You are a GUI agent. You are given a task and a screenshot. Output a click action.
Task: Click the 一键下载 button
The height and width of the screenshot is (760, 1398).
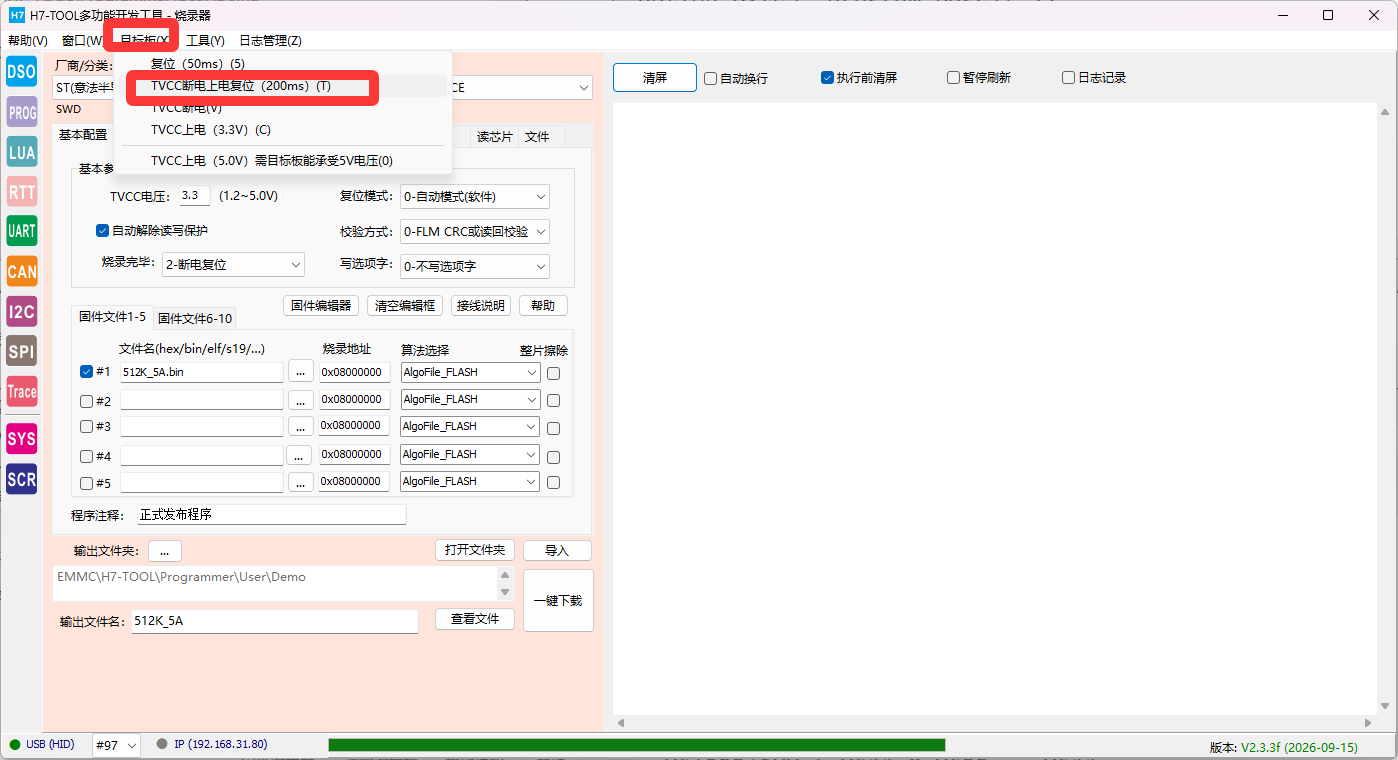[x=558, y=601]
